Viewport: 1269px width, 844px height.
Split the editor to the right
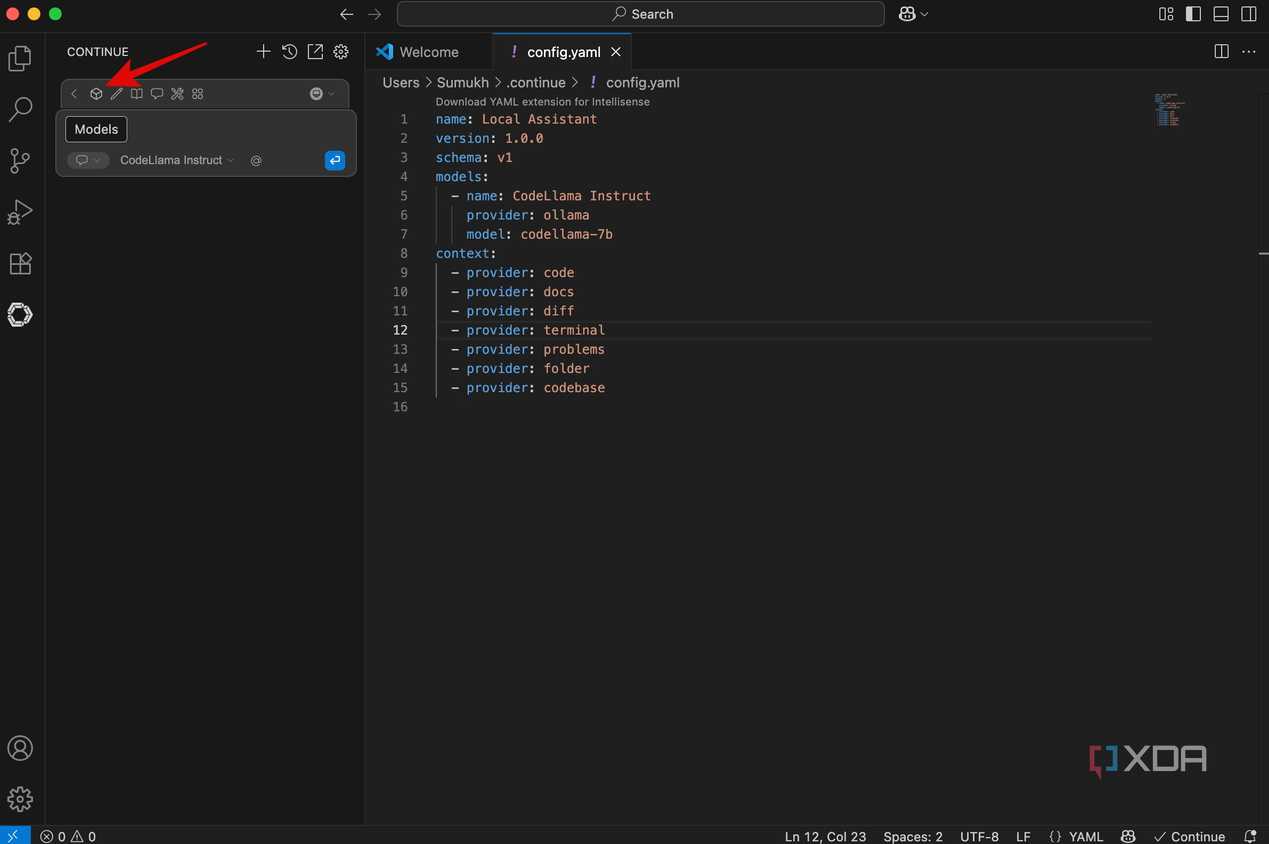point(1221,51)
